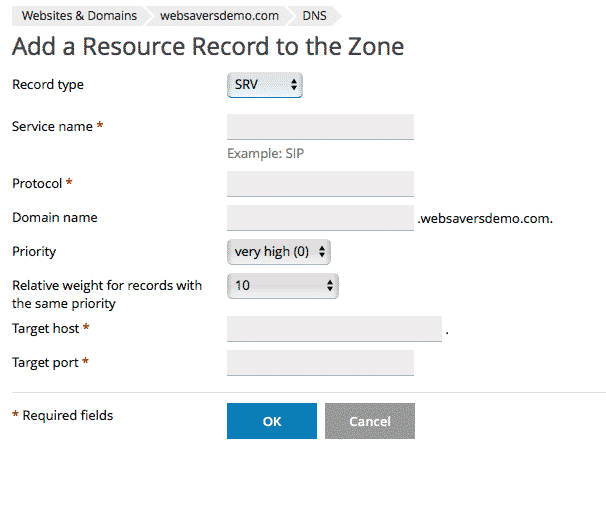Open websaversdemo.com breadcrumb link
The height and width of the screenshot is (528, 606).
tap(219, 16)
